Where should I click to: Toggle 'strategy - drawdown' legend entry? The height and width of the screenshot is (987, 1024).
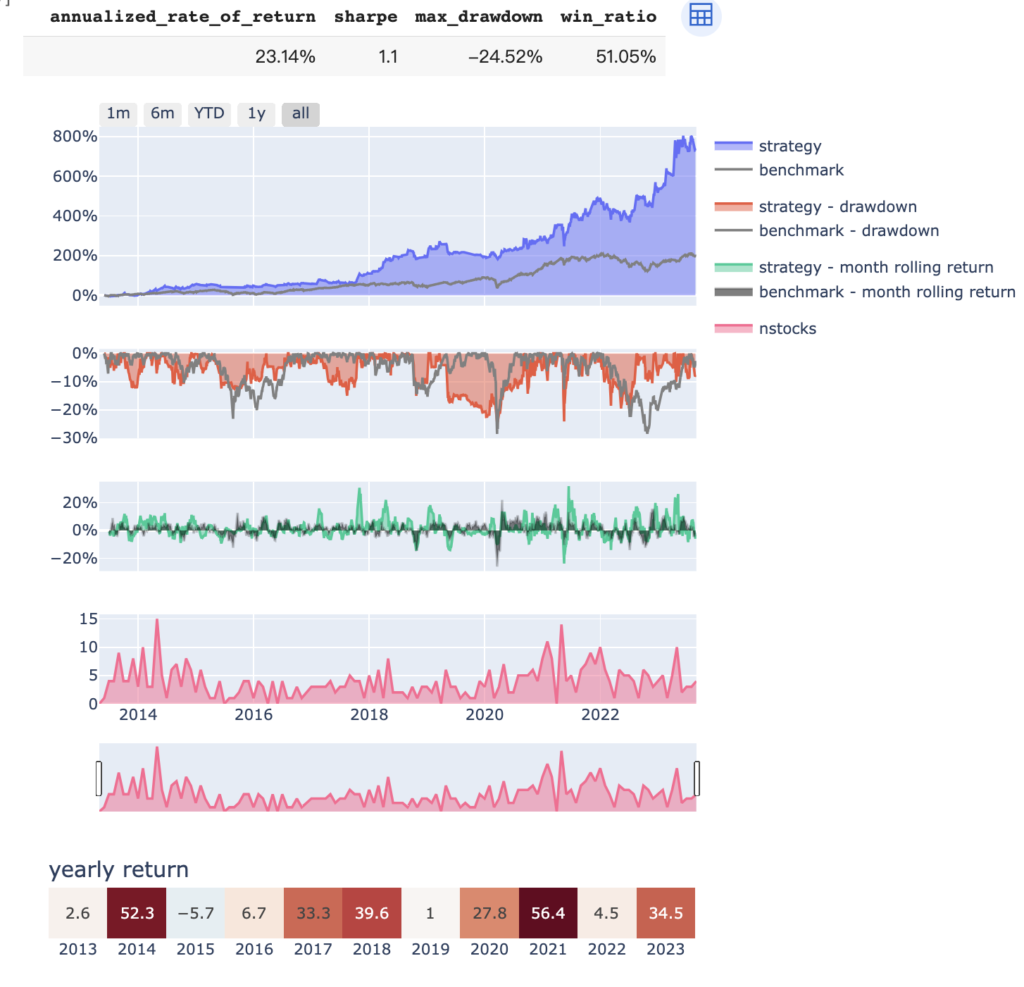(x=816, y=206)
